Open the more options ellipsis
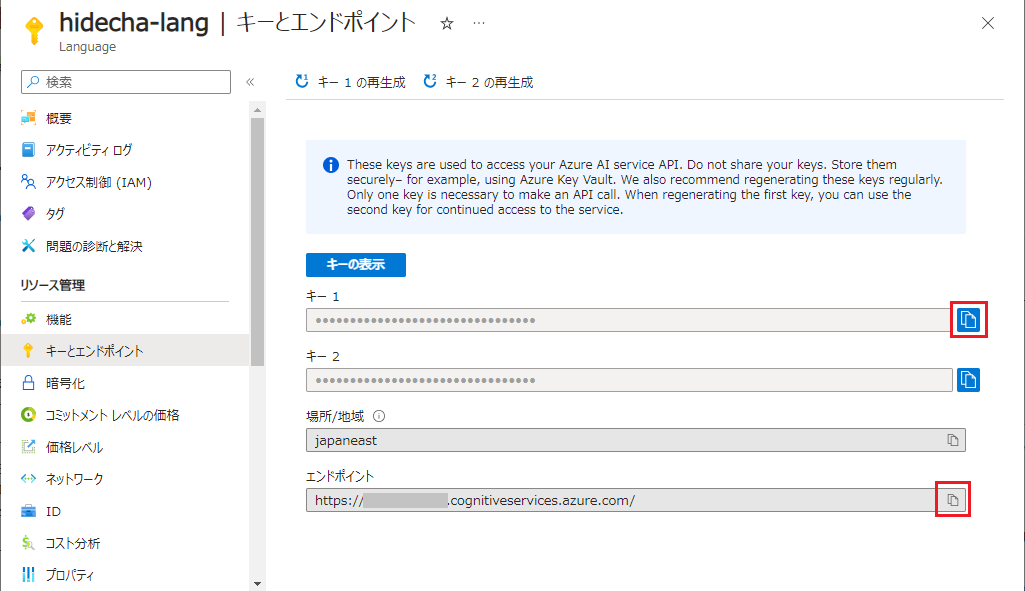This screenshot has height=591, width=1025. point(479,24)
